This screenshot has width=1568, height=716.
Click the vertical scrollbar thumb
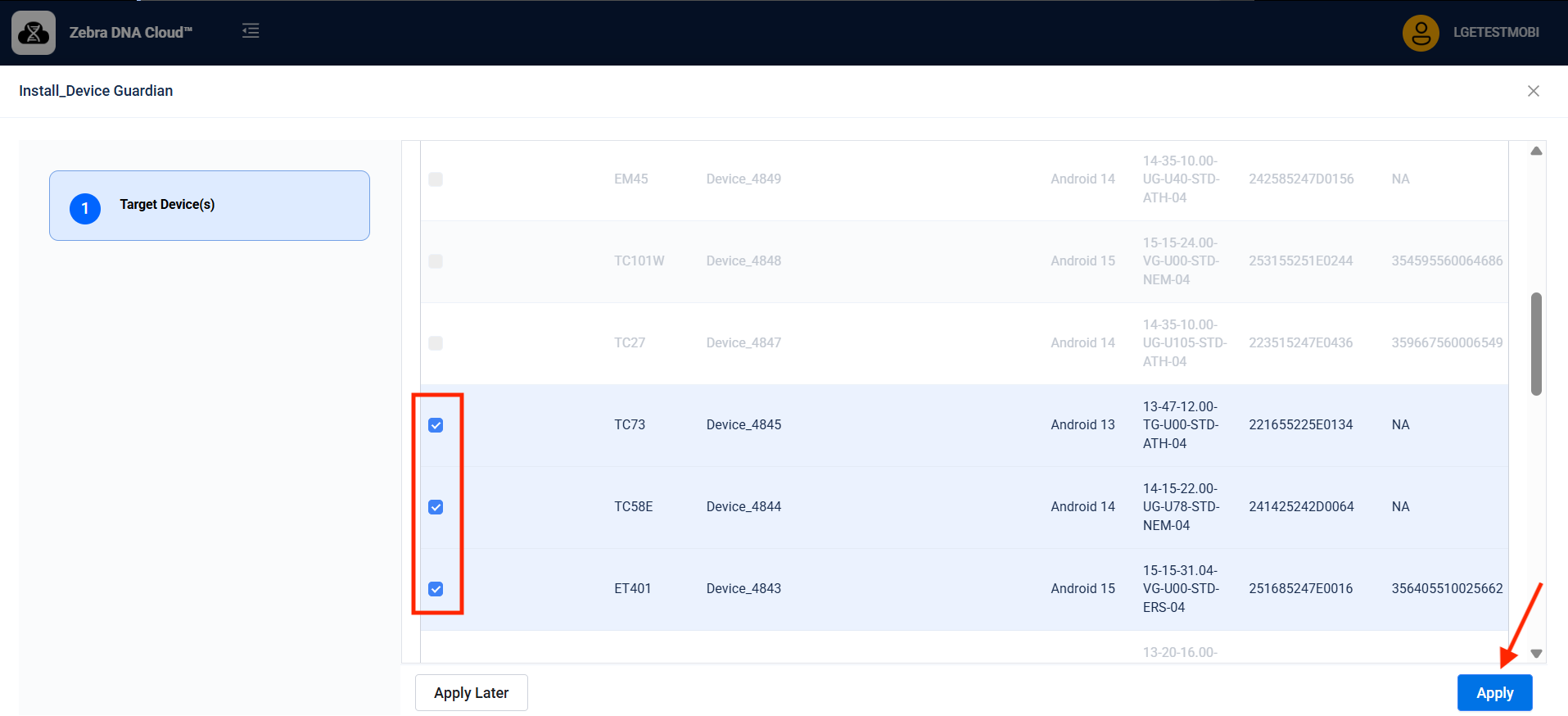coord(1536,344)
